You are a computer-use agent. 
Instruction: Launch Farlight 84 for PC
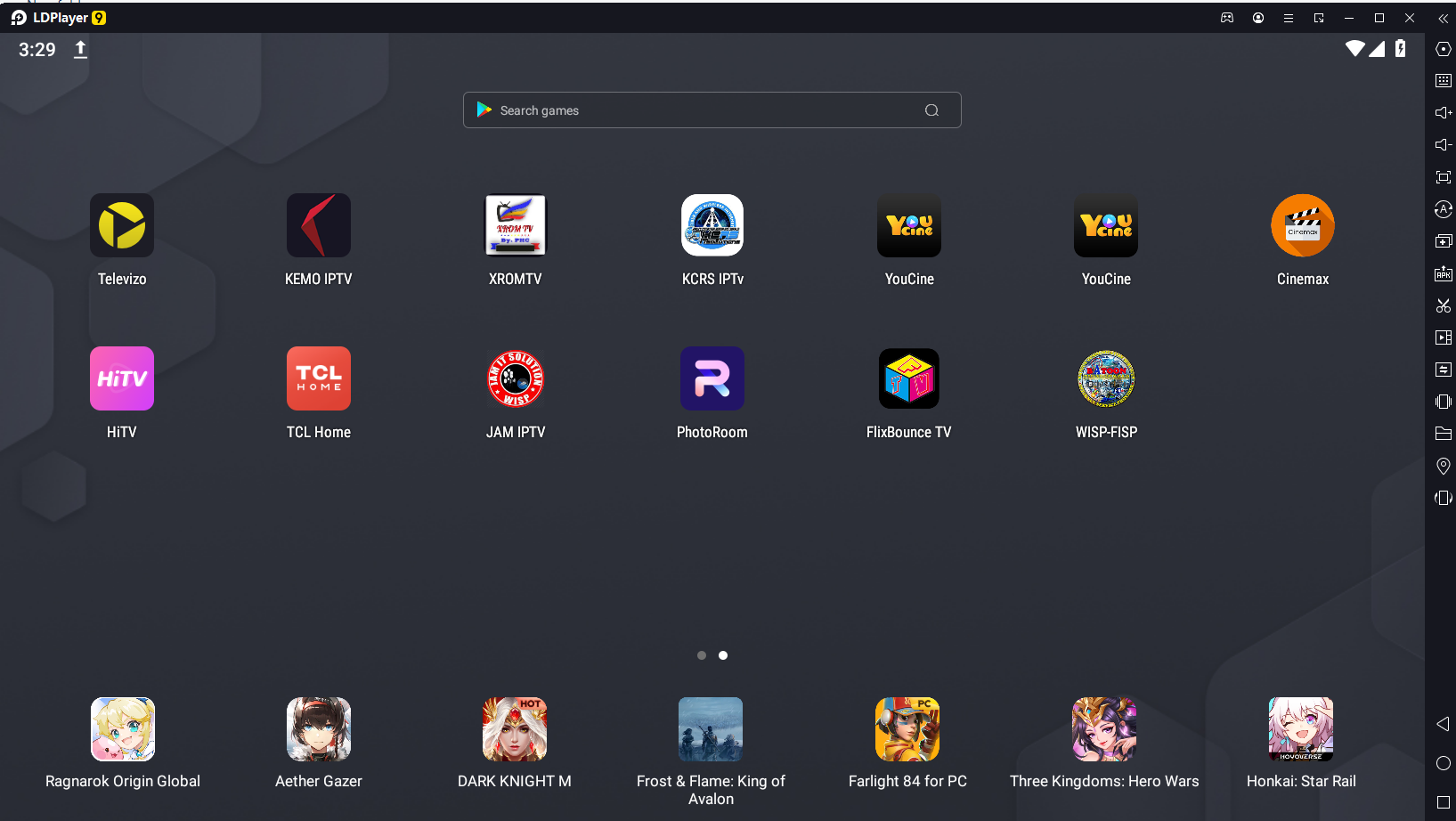[x=907, y=729]
